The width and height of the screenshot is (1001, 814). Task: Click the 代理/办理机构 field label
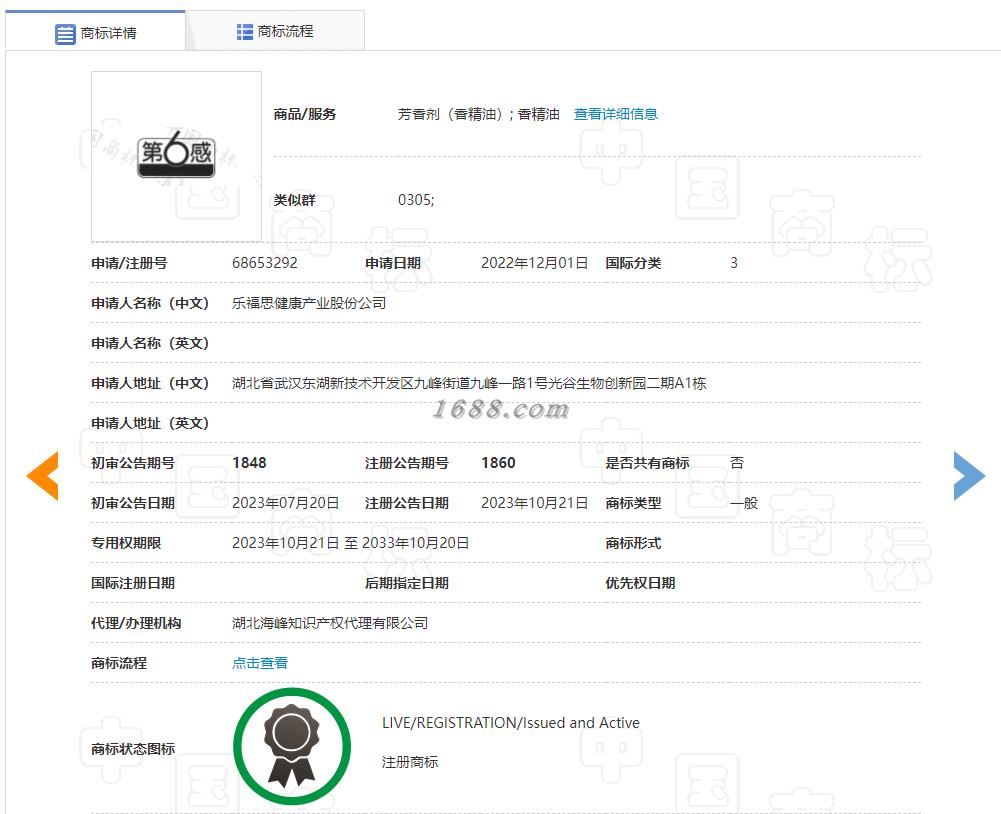(136, 623)
